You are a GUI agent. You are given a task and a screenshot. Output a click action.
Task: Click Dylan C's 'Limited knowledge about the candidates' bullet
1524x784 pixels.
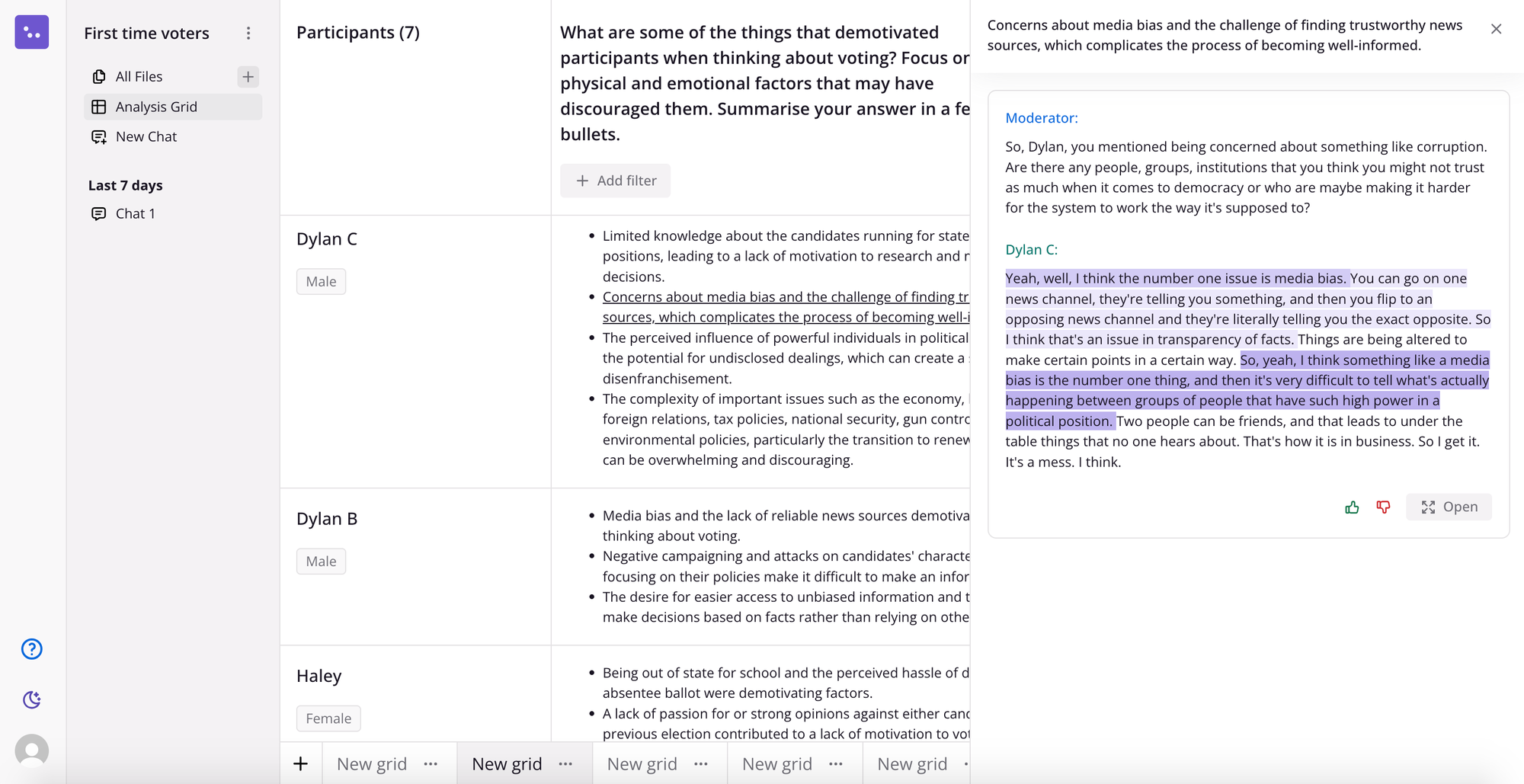(x=786, y=256)
